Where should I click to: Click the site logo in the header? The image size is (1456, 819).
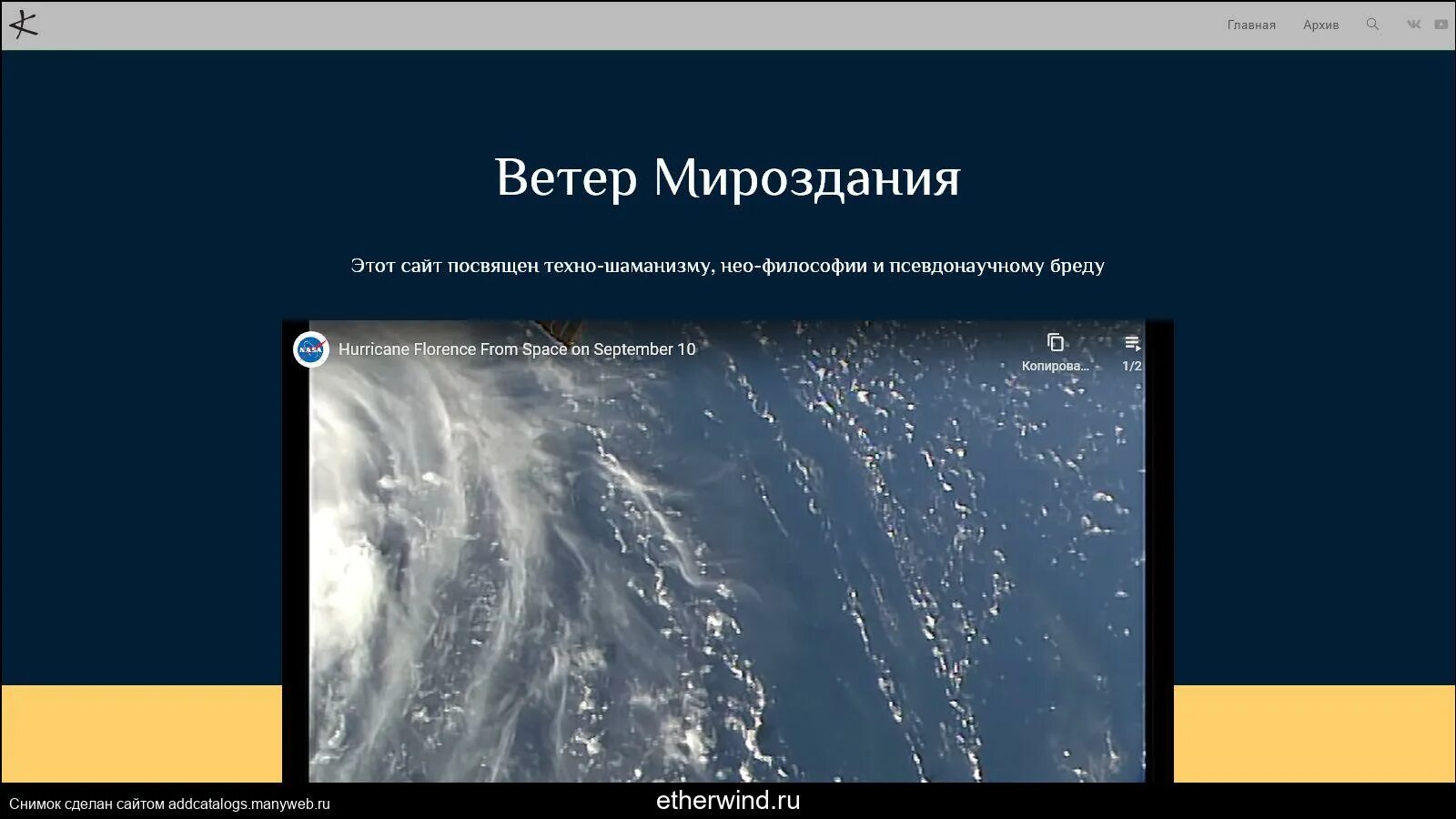(24, 25)
